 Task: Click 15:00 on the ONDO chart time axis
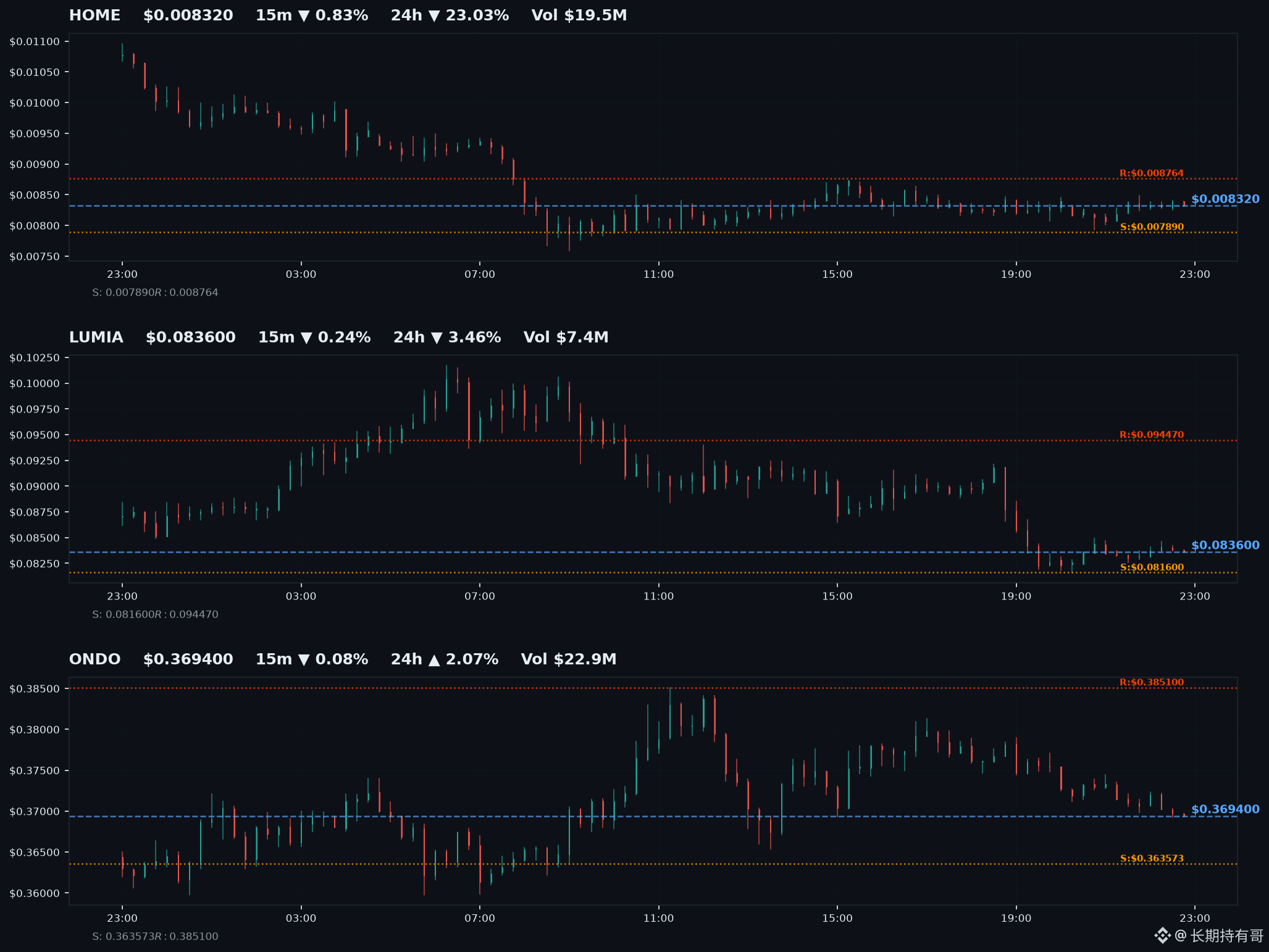coord(837,919)
